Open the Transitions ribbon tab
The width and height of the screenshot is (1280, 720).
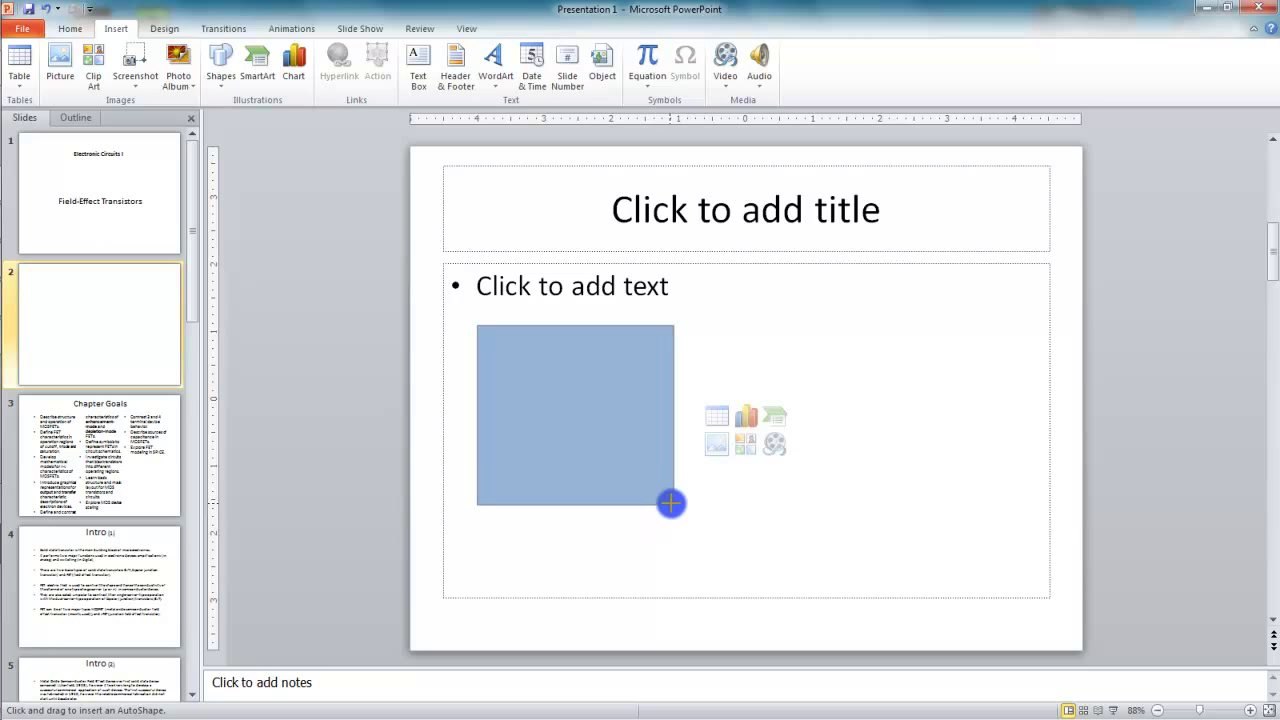(x=223, y=29)
